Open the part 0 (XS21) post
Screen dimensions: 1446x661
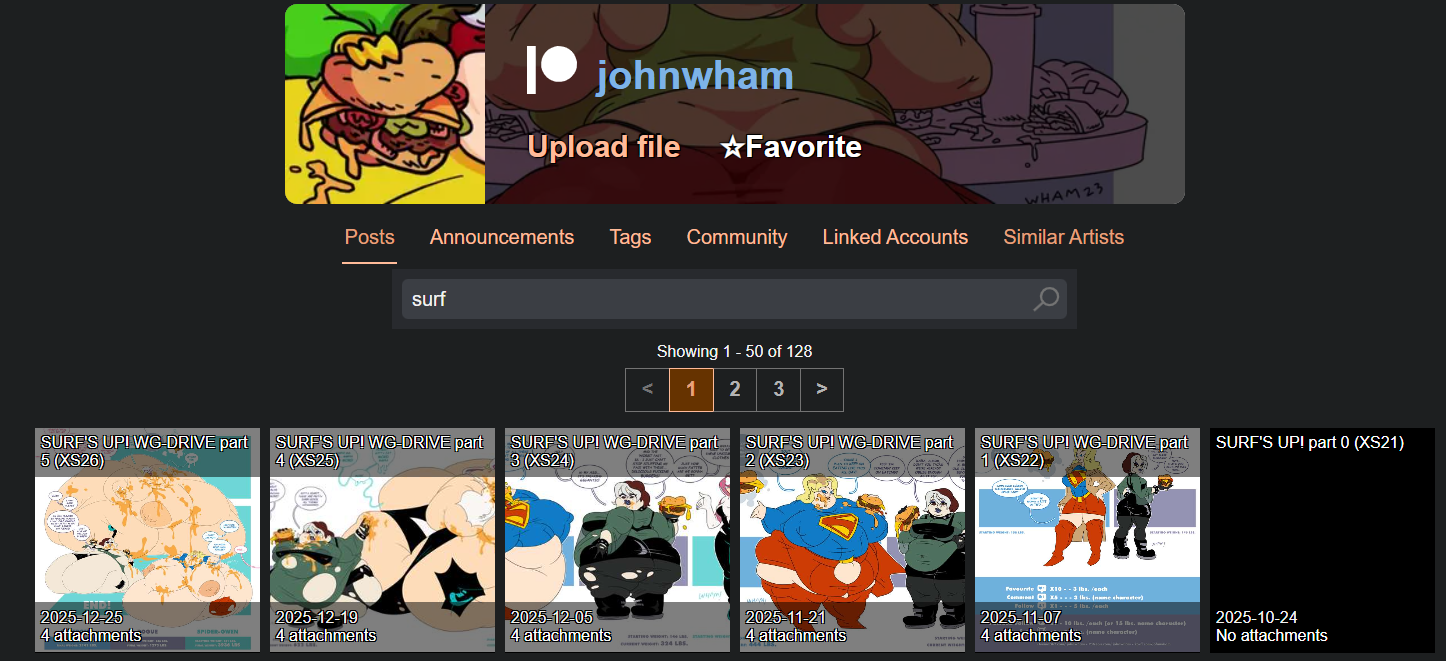[x=1322, y=540]
